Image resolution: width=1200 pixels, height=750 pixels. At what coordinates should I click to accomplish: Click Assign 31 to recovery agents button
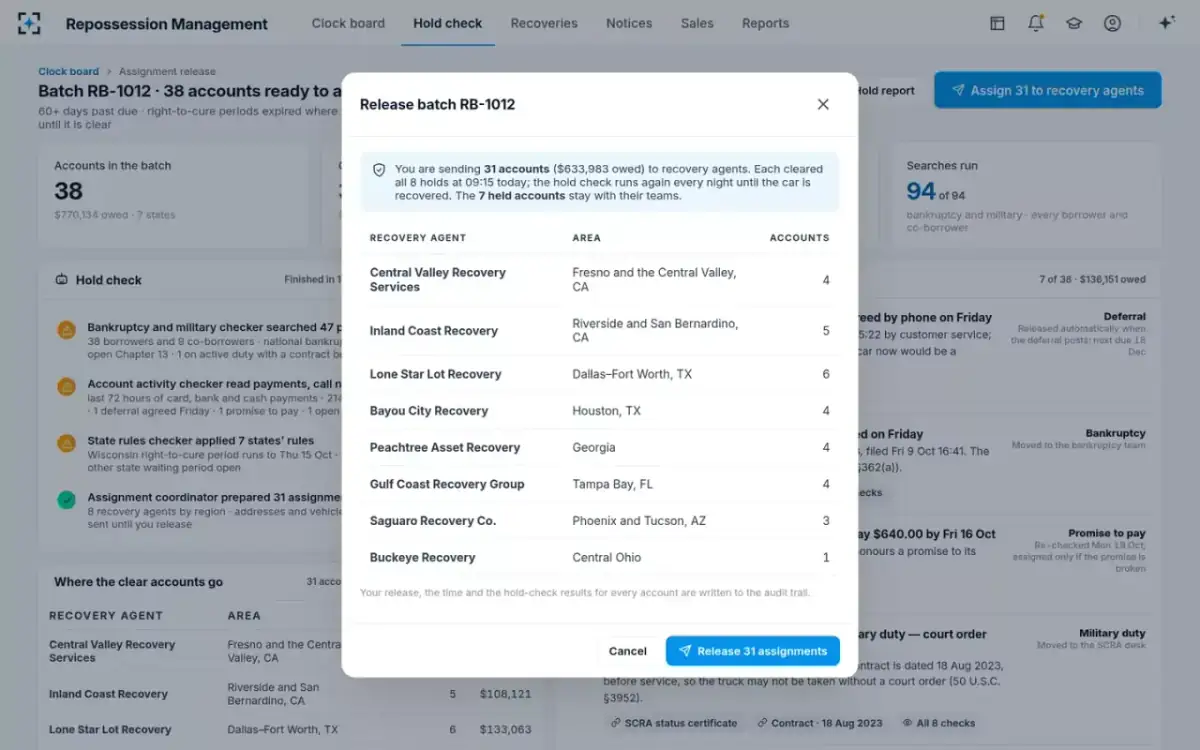pyautogui.click(x=1047, y=90)
